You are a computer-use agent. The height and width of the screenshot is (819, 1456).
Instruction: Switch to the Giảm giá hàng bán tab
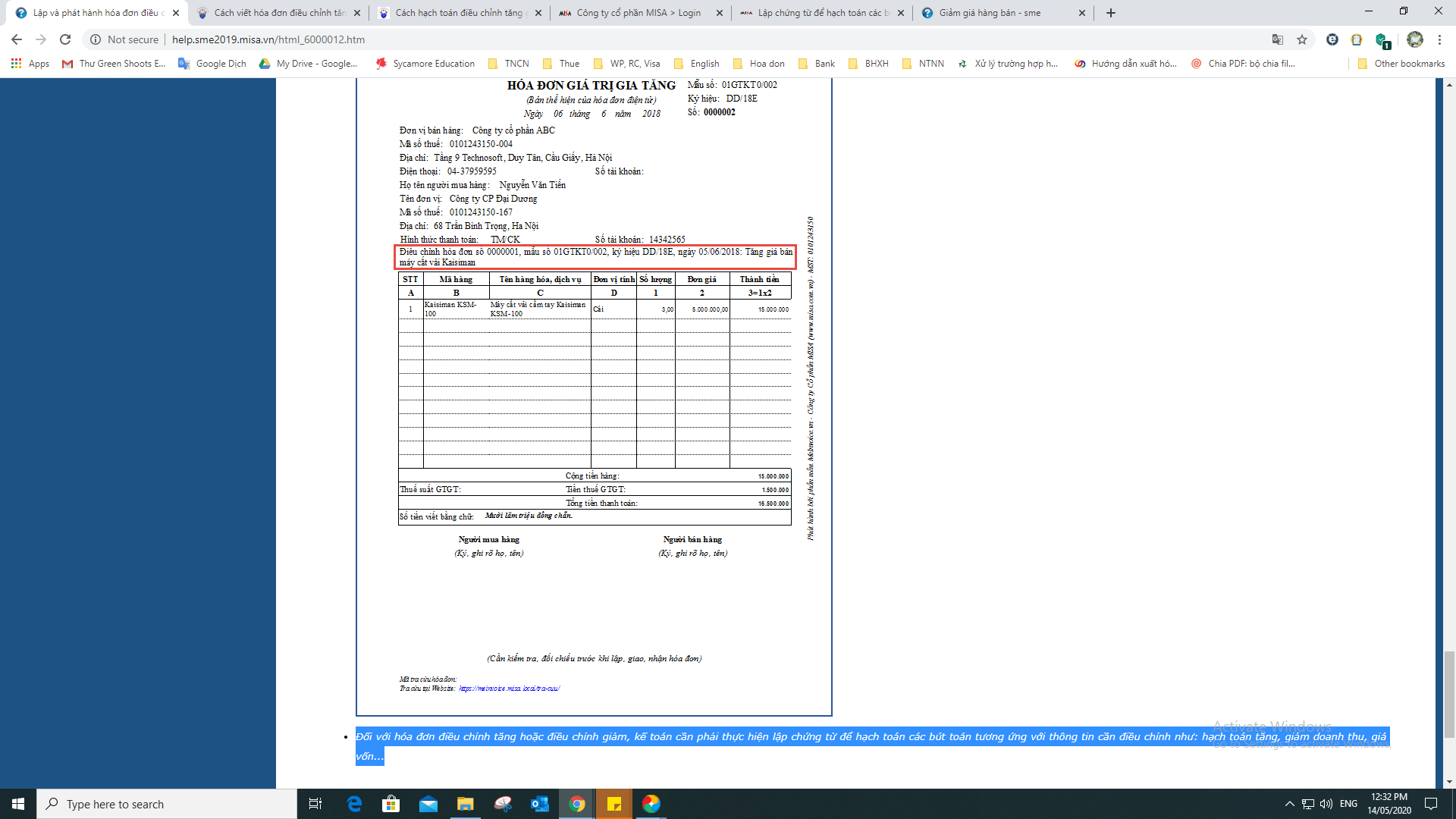(x=990, y=13)
